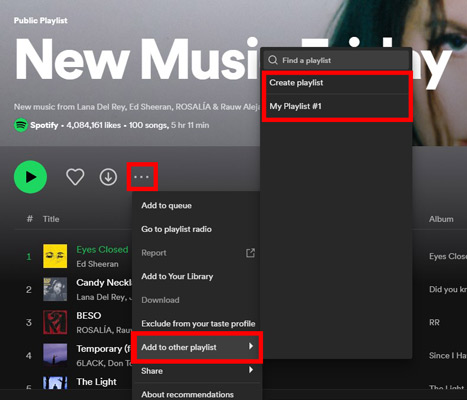Open the Lana Del Rey artist link under track 2
Image resolution: width=467 pixels, height=400 pixels.
101,297
